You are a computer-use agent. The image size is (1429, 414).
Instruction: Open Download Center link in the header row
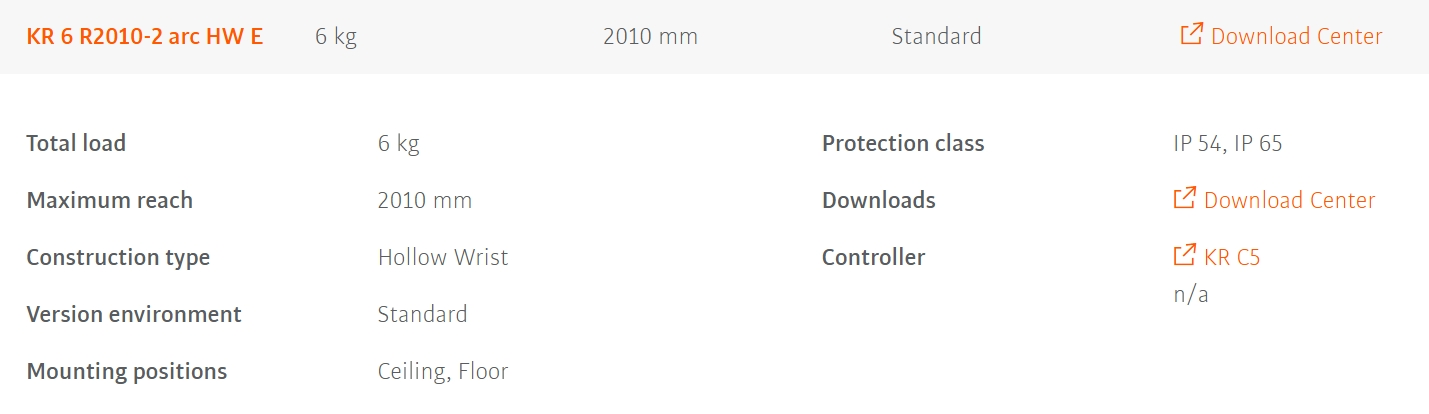click(1296, 37)
